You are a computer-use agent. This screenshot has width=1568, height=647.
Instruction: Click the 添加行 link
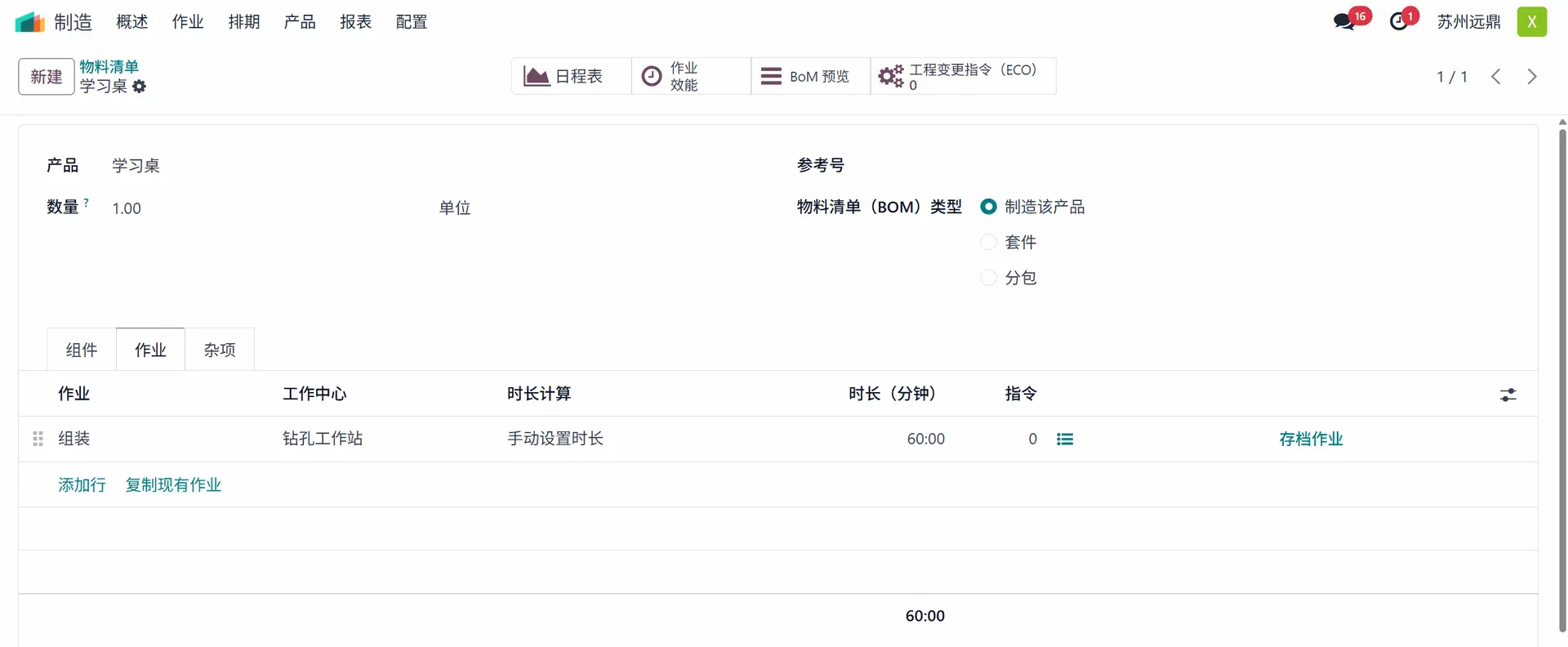(x=82, y=485)
